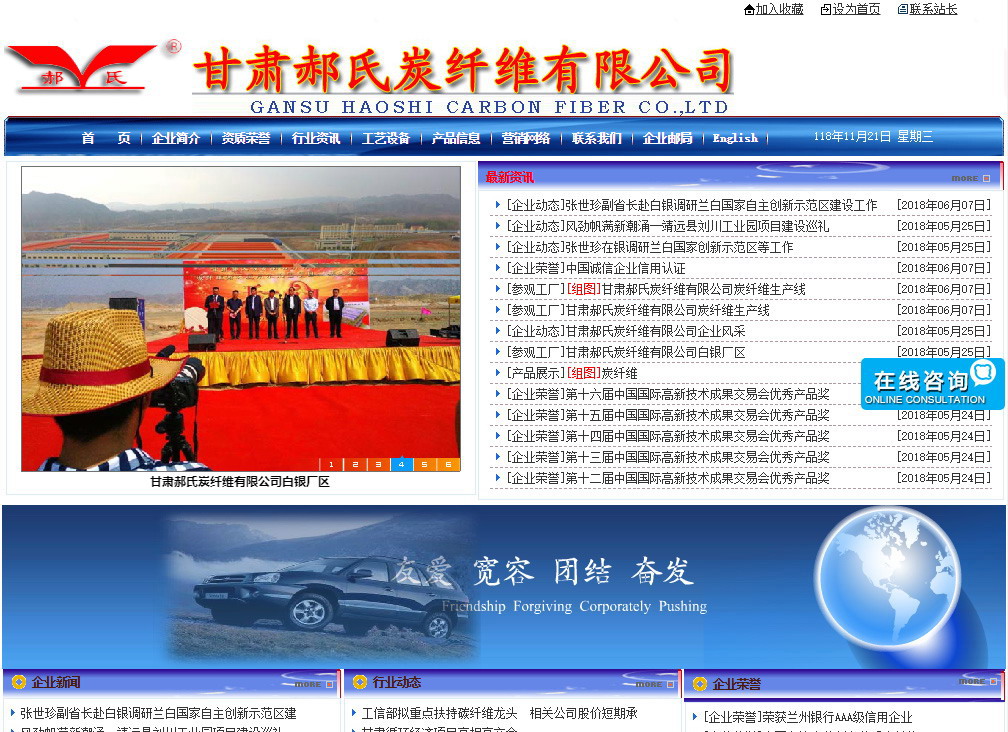Open the 营销网络 menu item
This screenshot has width=1008, height=732.
click(526, 138)
